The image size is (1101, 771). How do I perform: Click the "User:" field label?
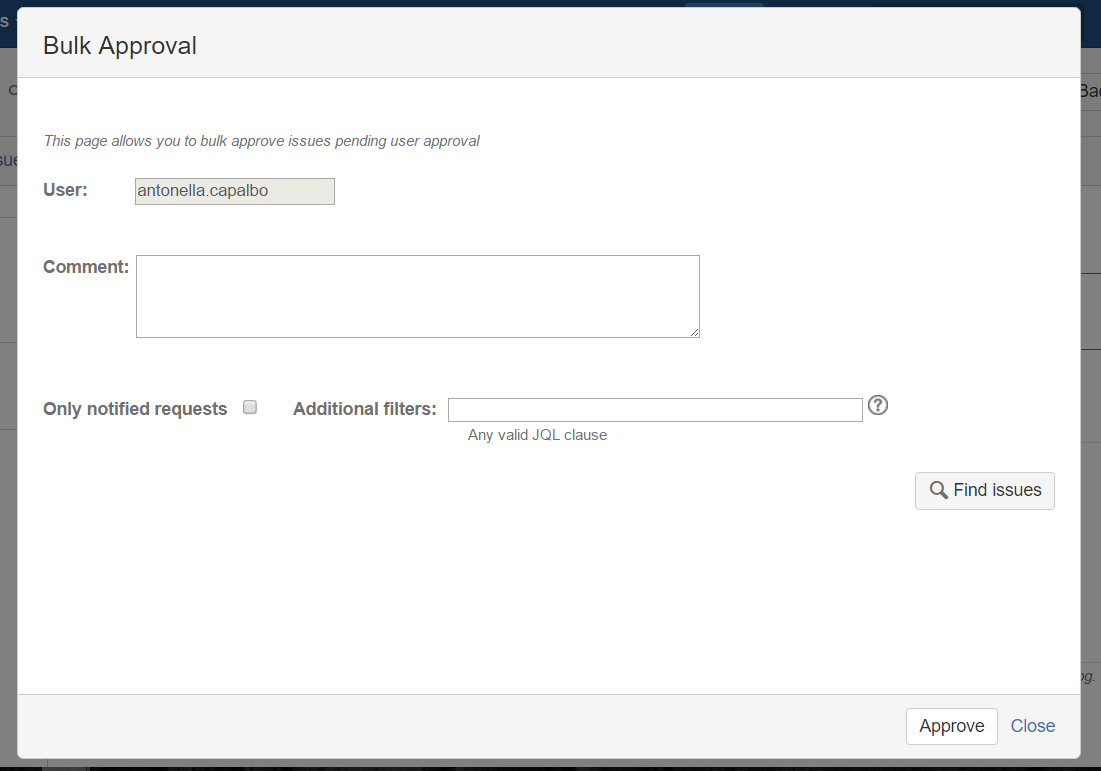[x=65, y=190]
